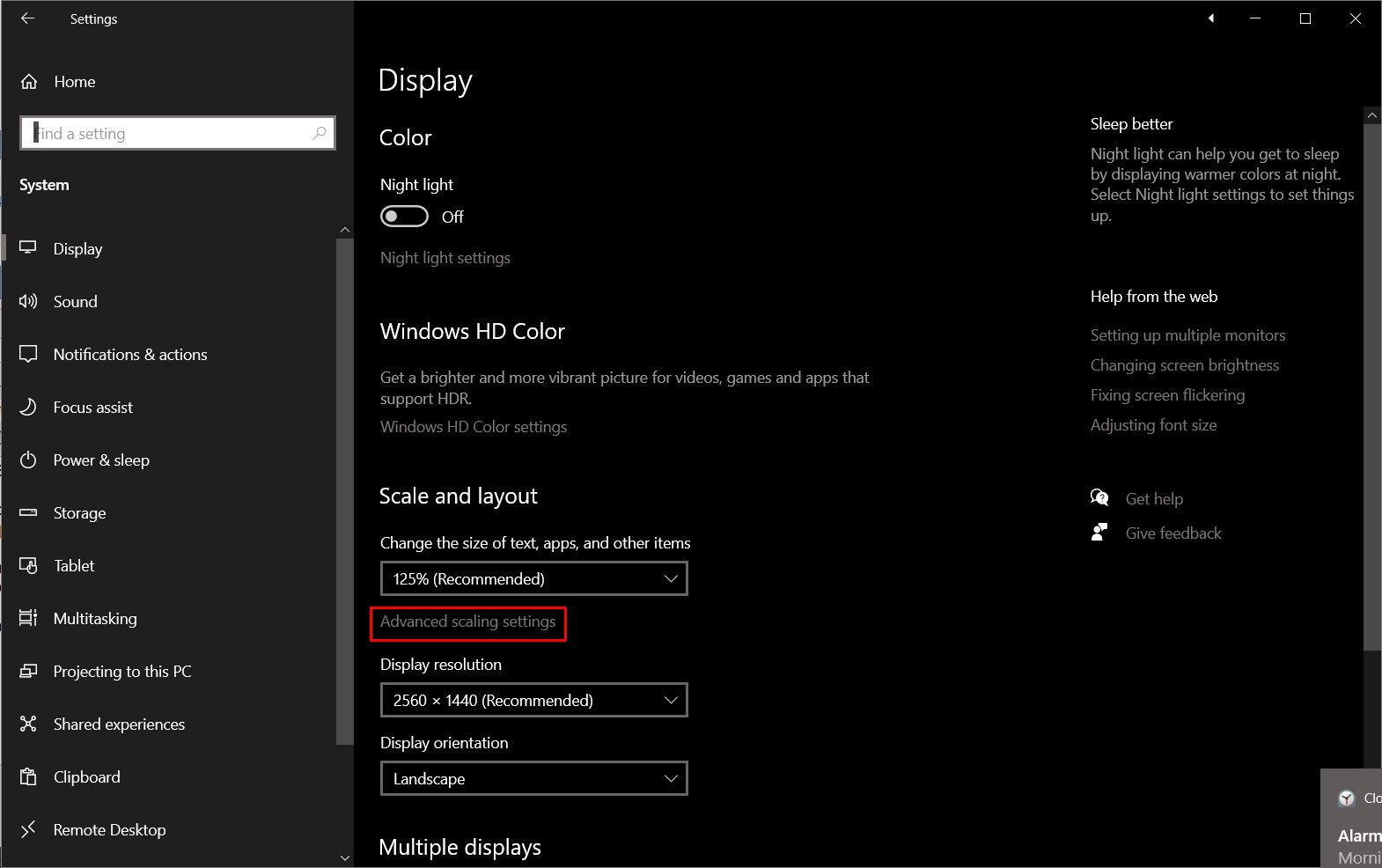1382x868 pixels.
Task: Open Windows HD Color settings link
Action: click(474, 427)
